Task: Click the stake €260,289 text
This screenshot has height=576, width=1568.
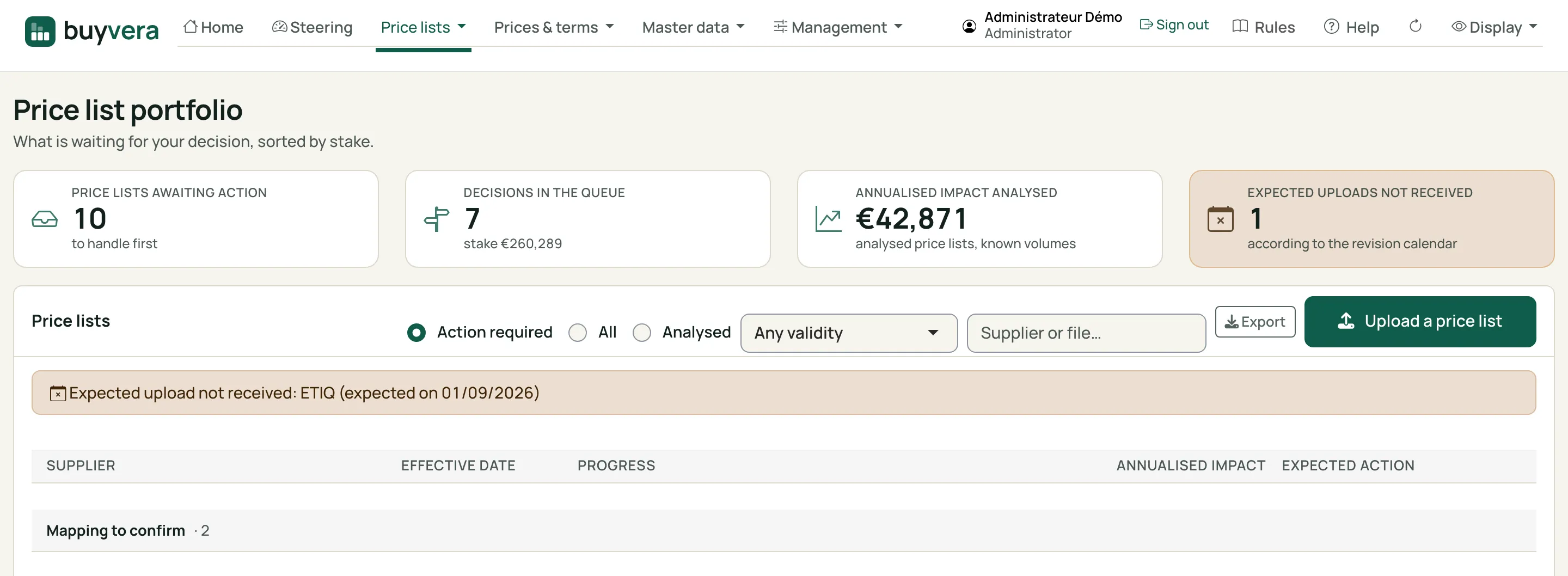Action: pos(512,243)
